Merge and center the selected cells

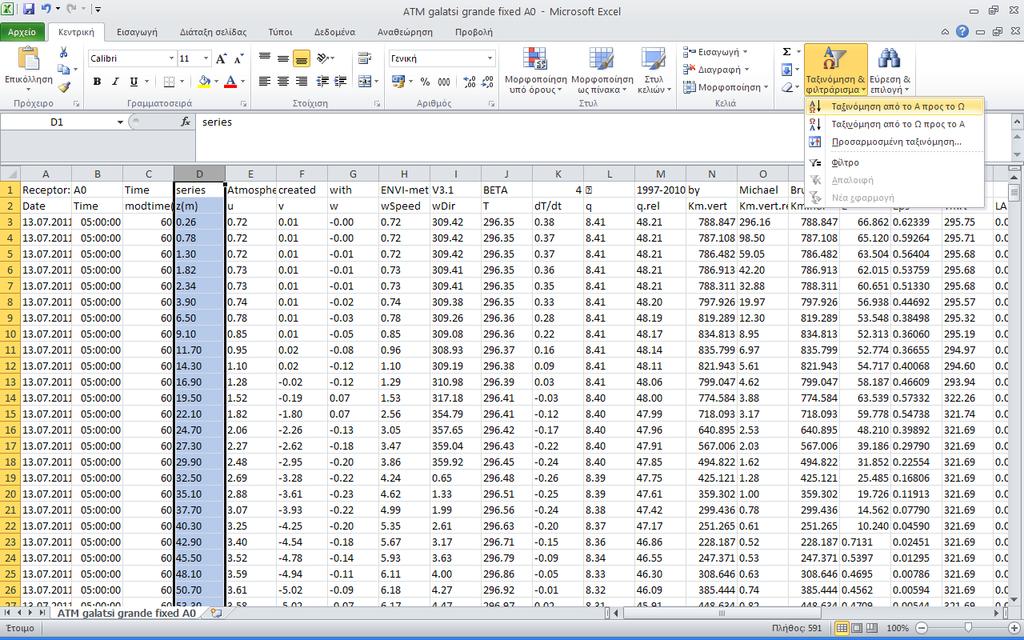coord(364,82)
